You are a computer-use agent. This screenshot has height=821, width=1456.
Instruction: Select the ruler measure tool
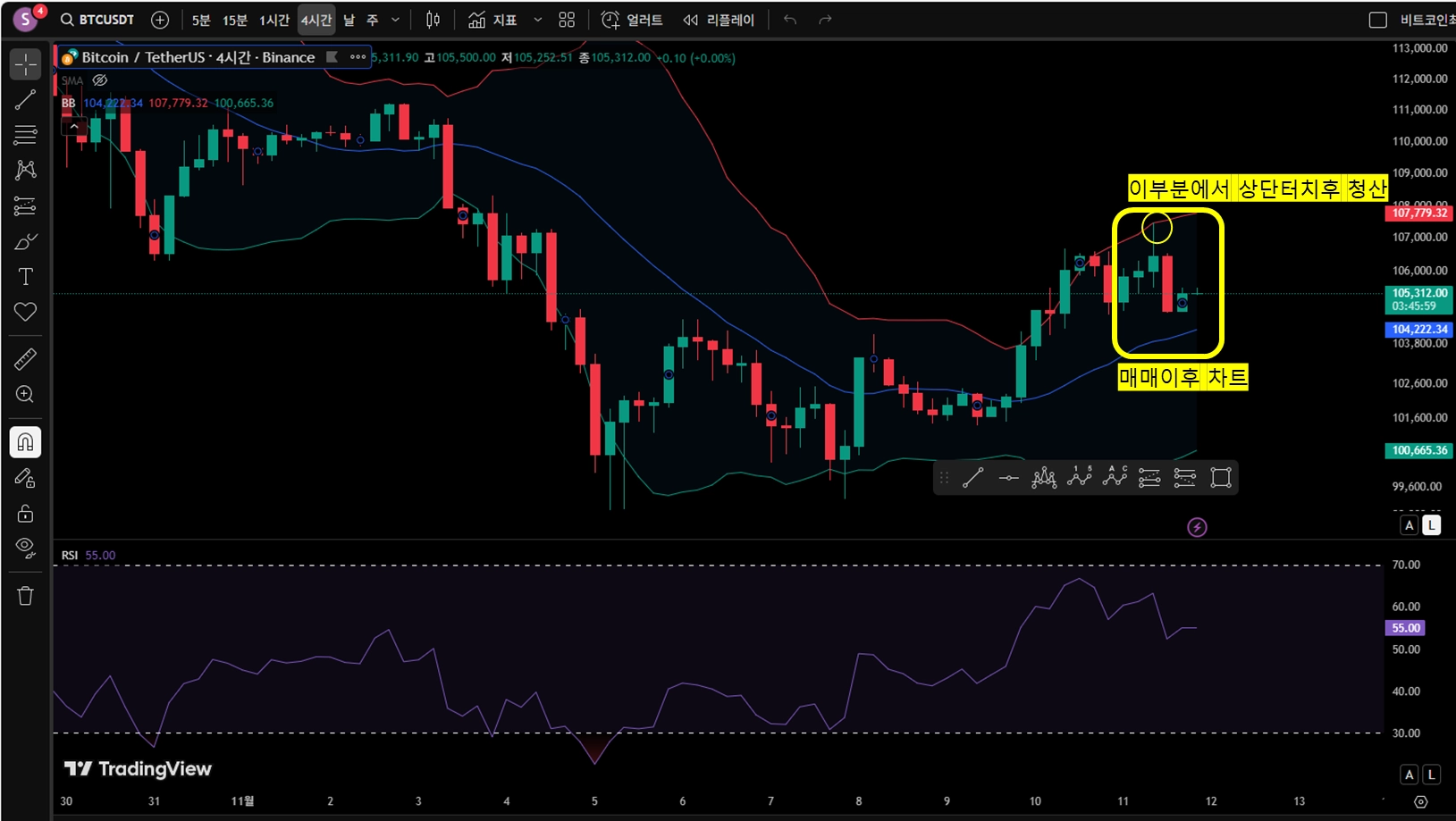[x=25, y=359]
